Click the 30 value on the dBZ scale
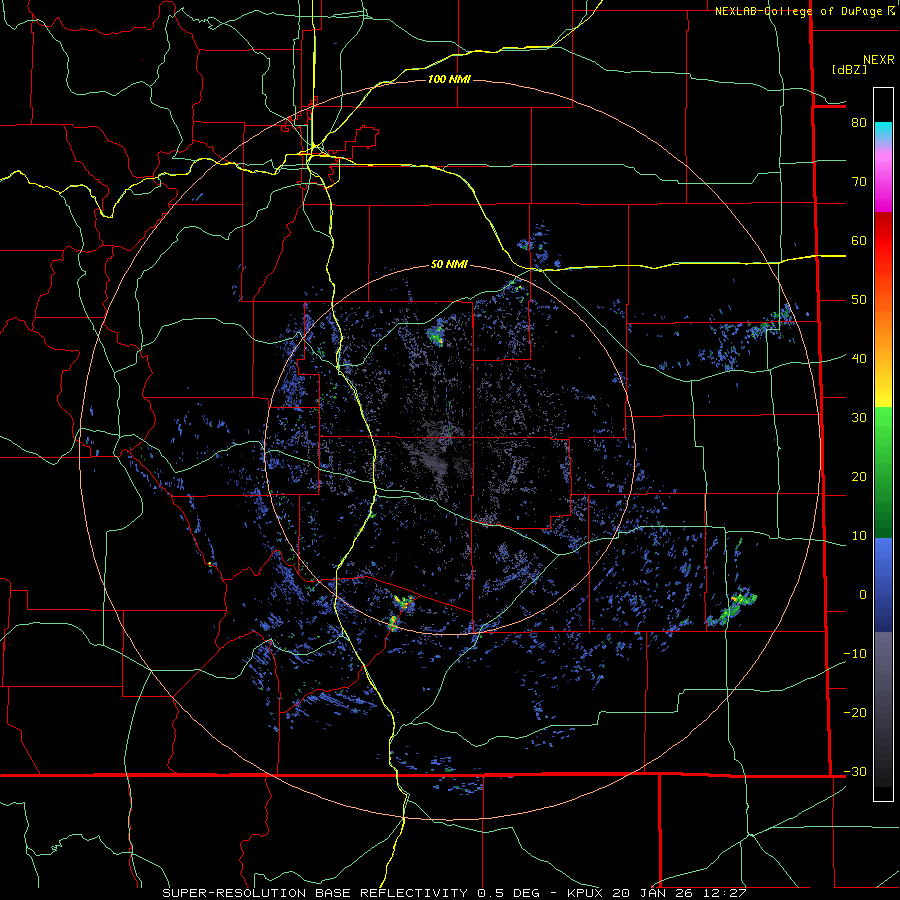 pyautogui.click(x=859, y=417)
